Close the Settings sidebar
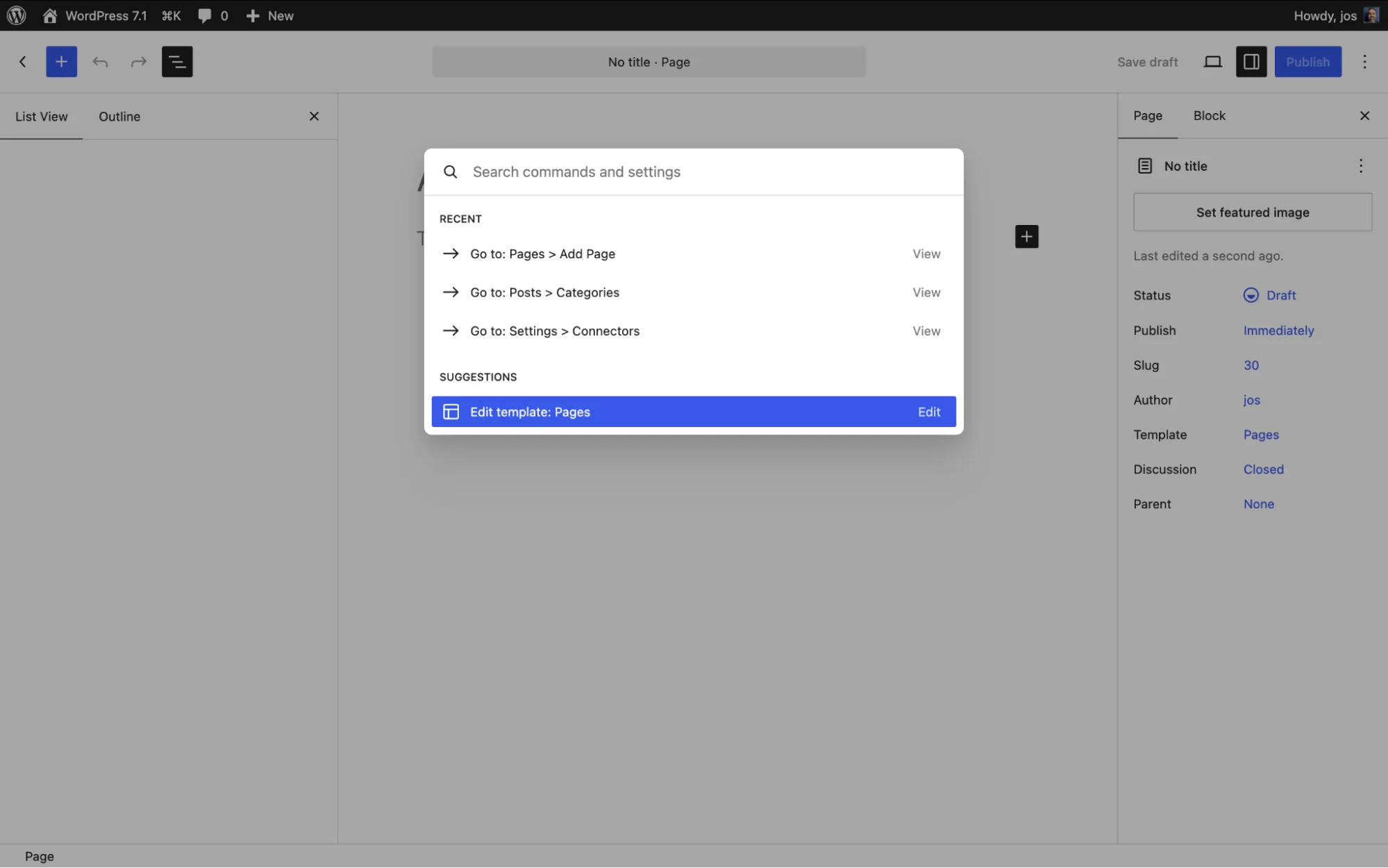Viewport: 1388px width, 868px height. pyautogui.click(x=1364, y=116)
